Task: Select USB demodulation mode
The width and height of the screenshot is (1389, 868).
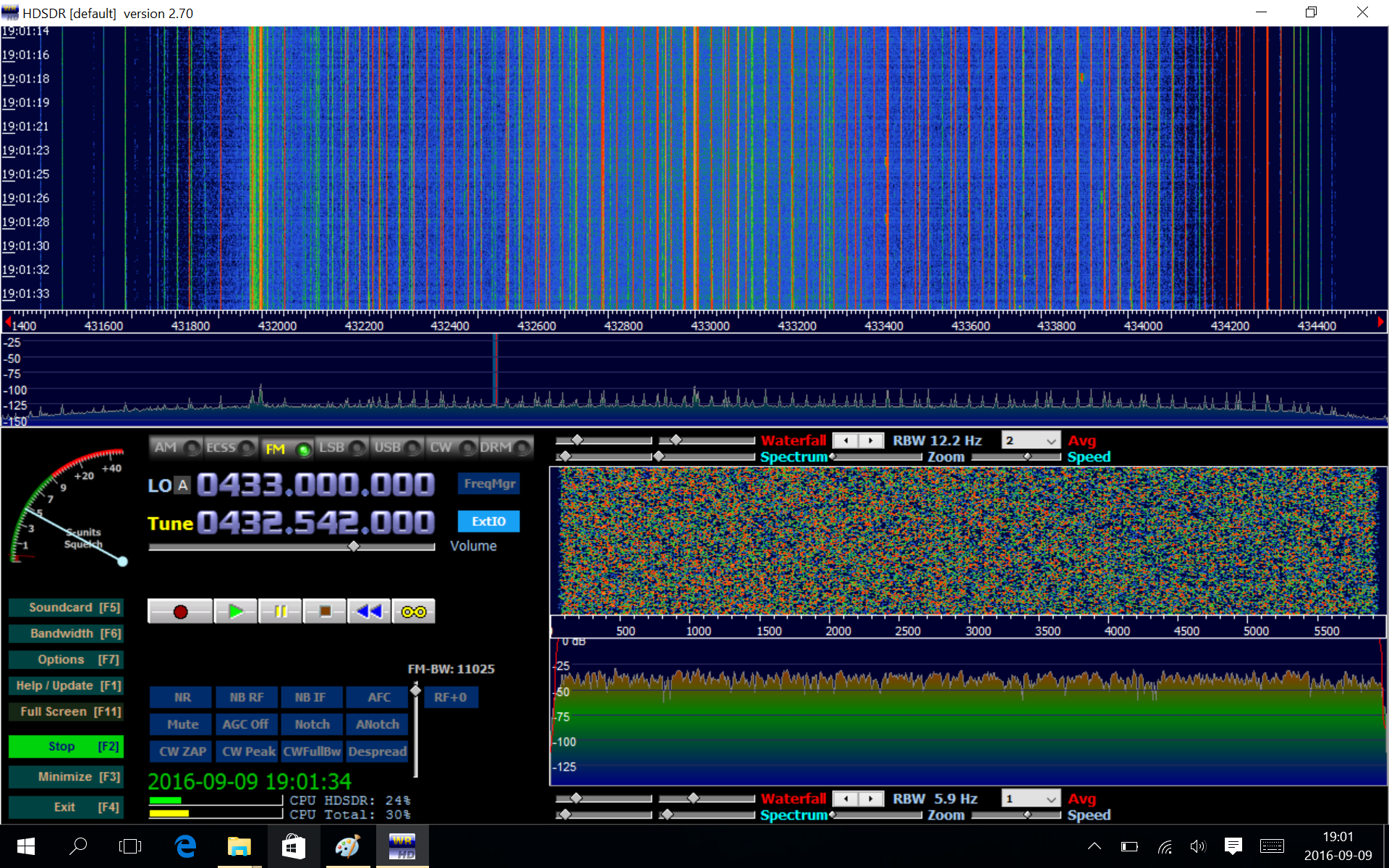Action: 396,448
